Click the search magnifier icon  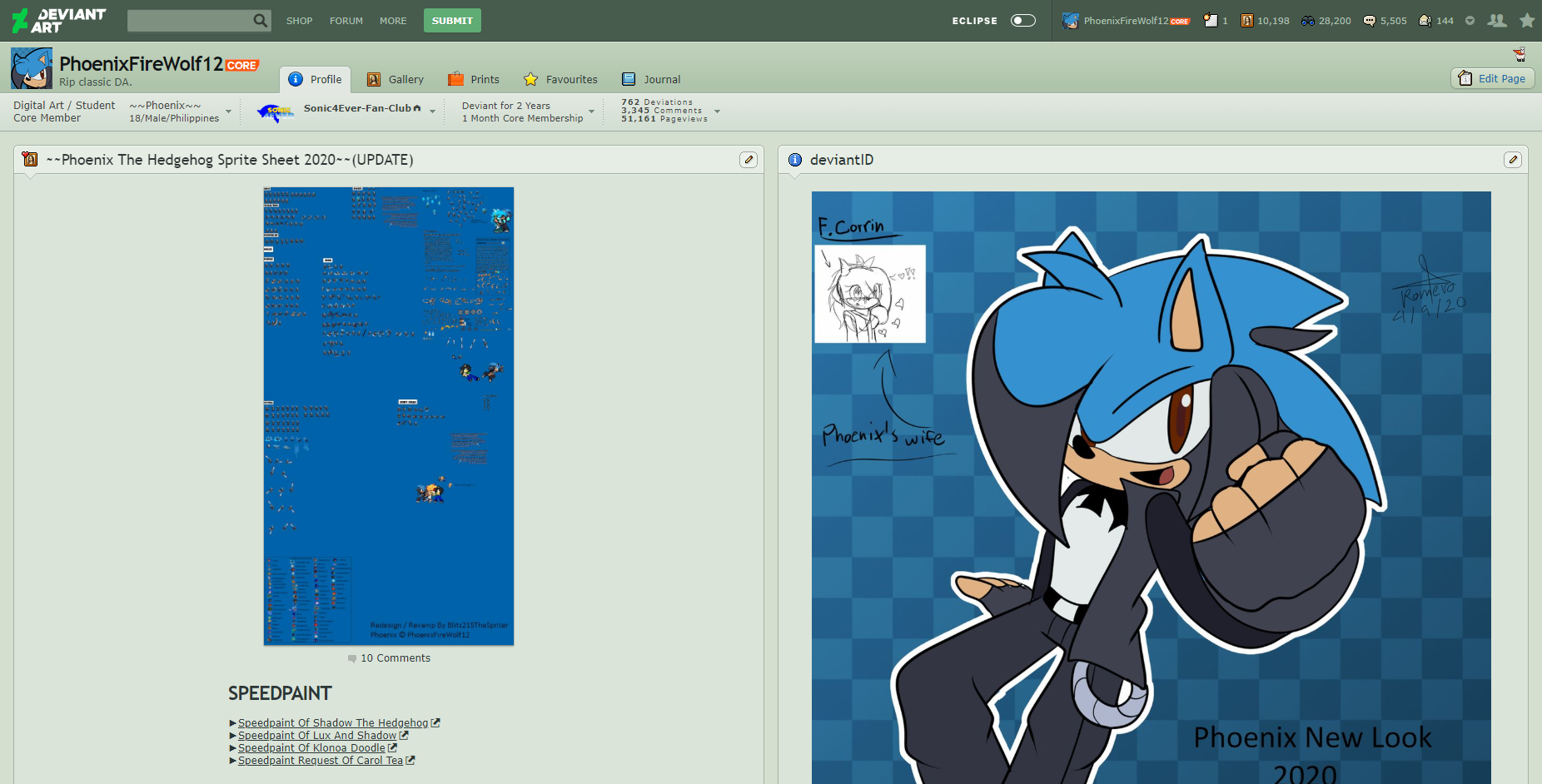[x=261, y=20]
